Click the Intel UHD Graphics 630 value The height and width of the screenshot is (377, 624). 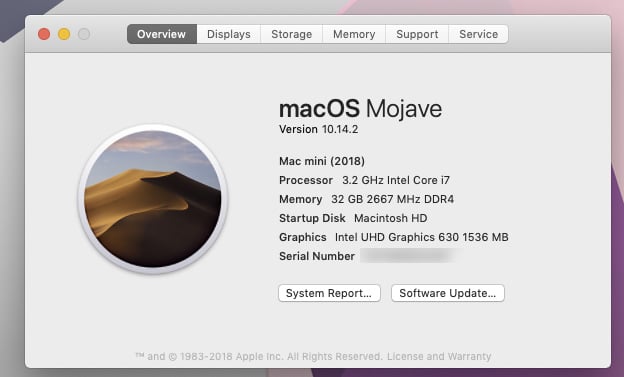(x=421, y=237)
